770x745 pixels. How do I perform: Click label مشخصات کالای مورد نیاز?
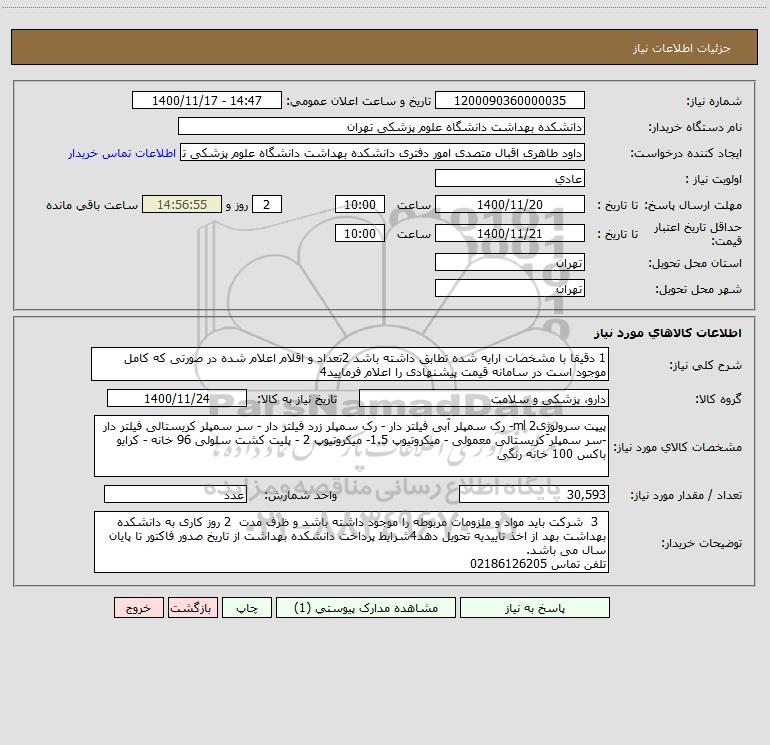coord(678,447)
